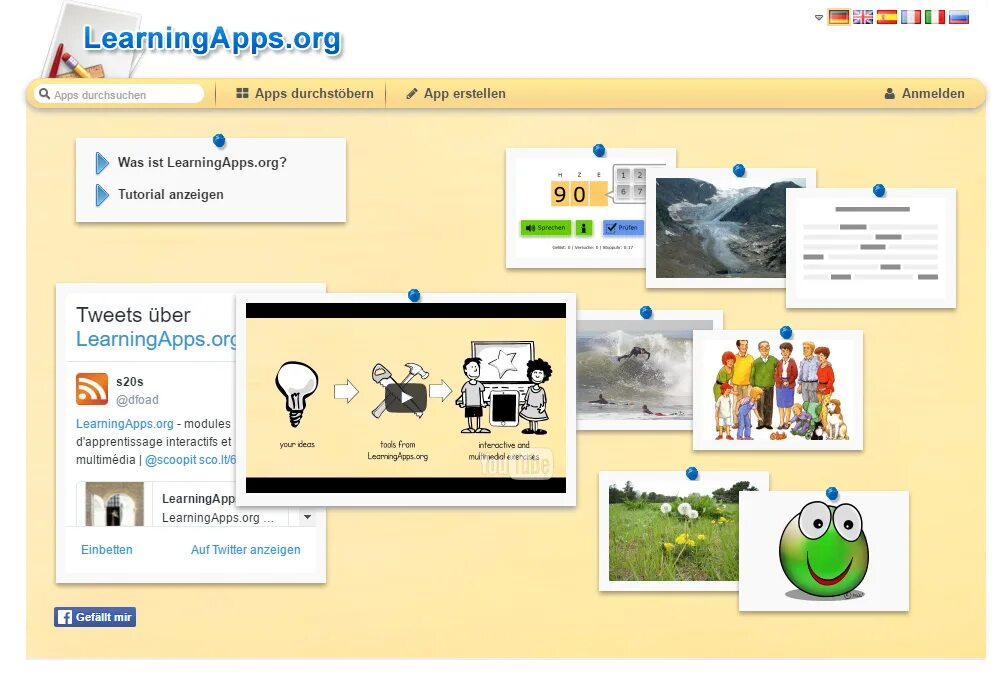The width and height of the screenshot is (1001, 676).
Task: Open Was ist LearningApps.org? link
Action: [202, 163]
